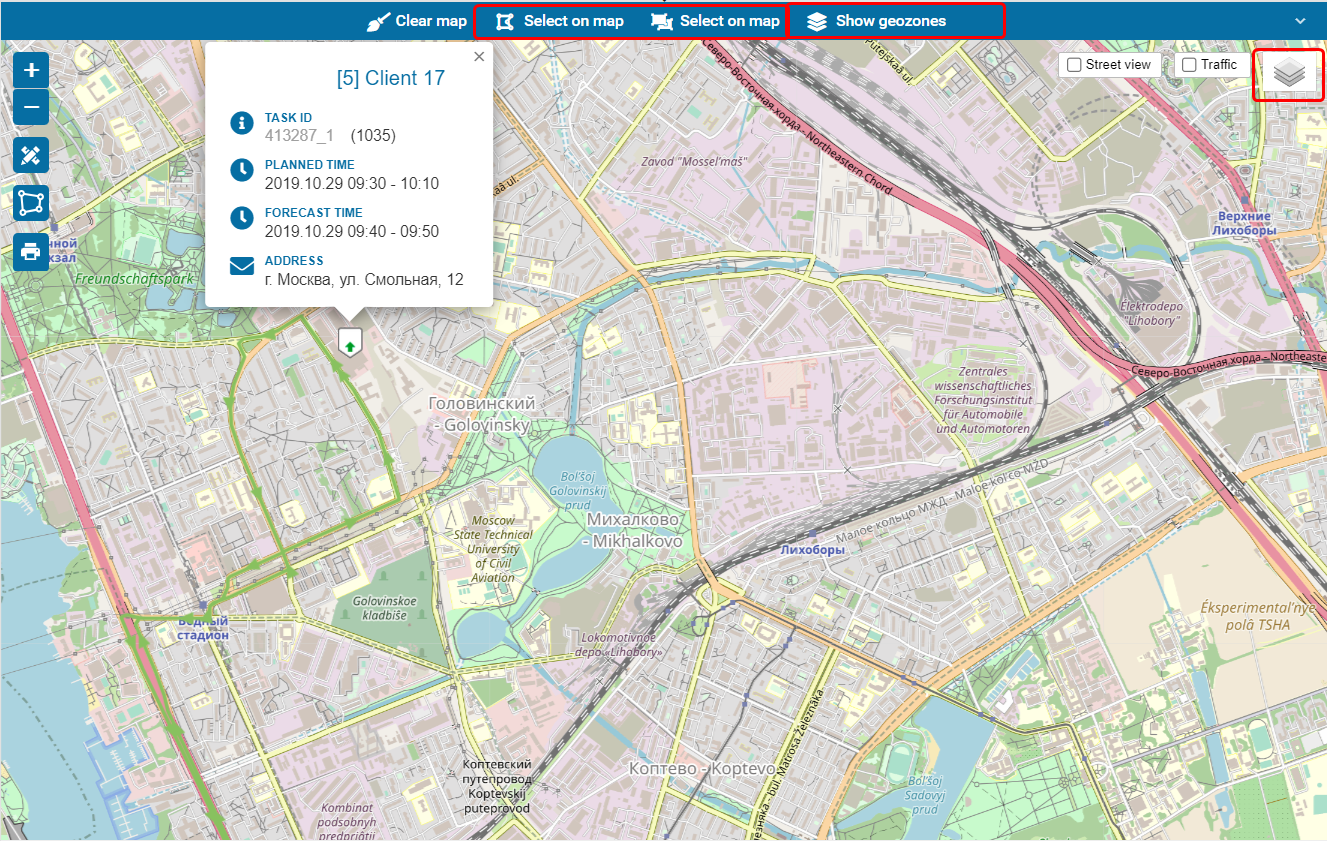Screen dimensions: 1327x841
Task: Click the planned time clock icon
Action: [x=241, y=170]
